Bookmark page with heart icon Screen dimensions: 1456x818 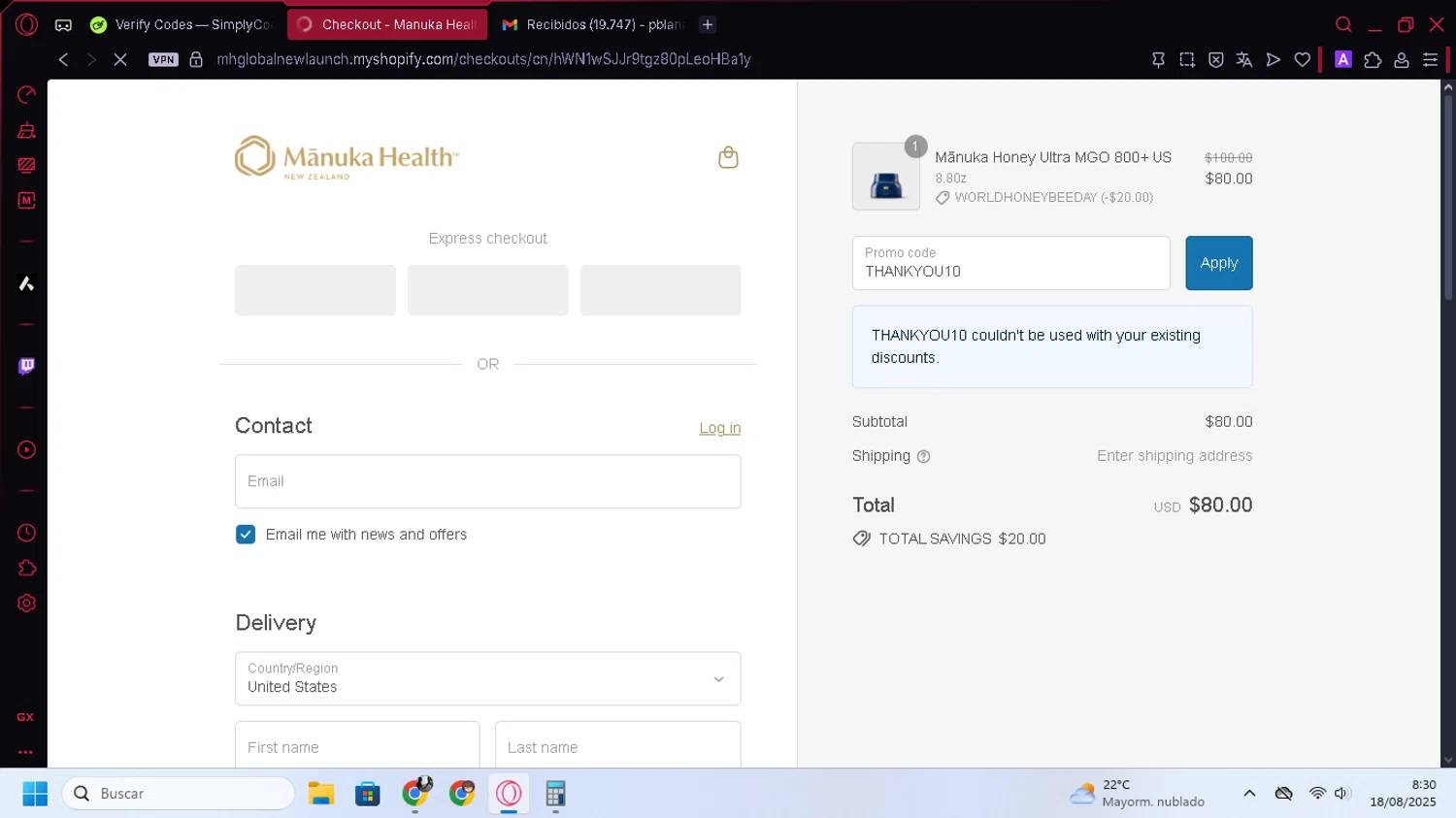1303,60
